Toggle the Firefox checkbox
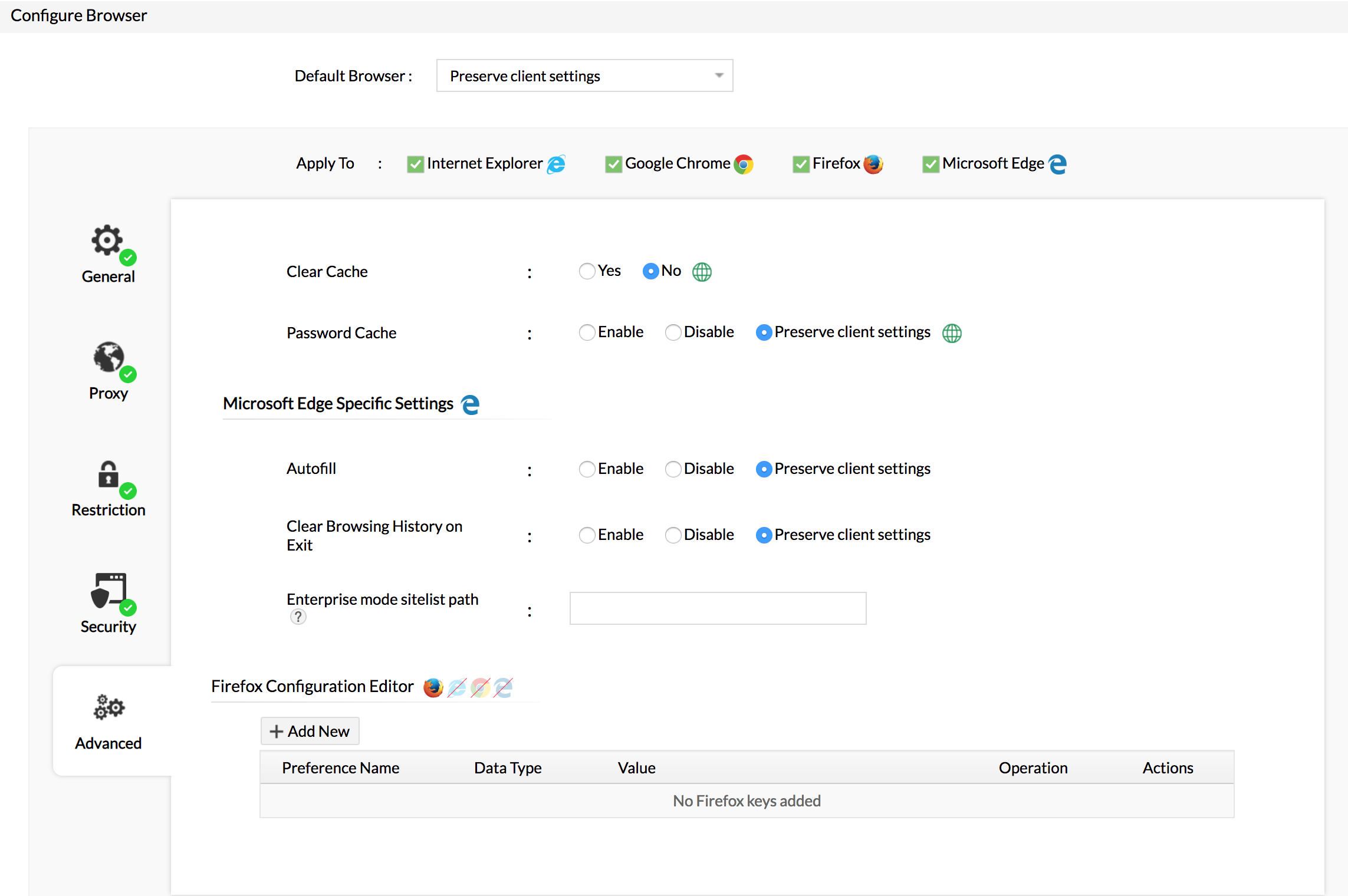Viewport: 1348px width, 896px height. tap(801, 164)
